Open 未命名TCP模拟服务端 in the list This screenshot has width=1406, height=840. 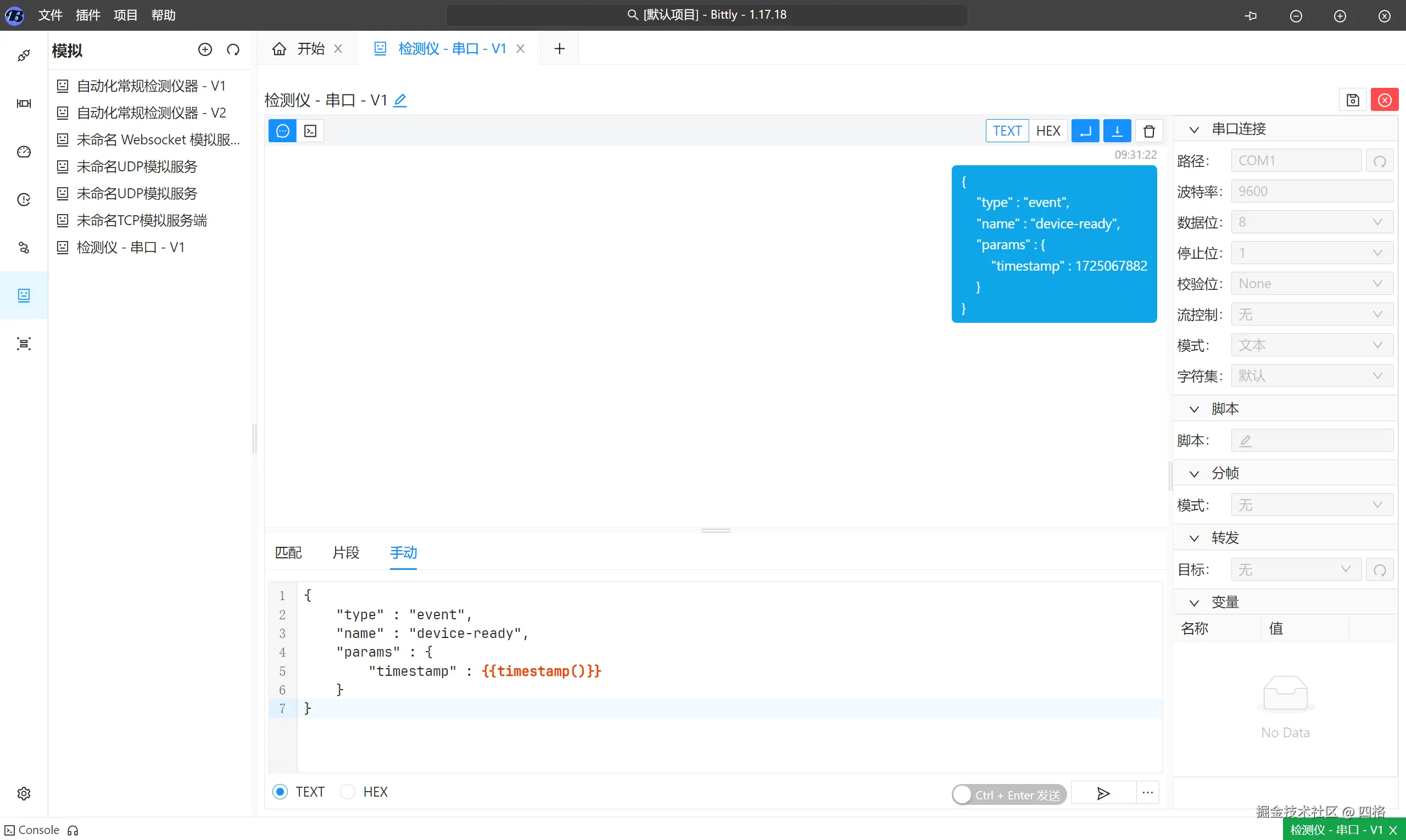(x=142, y=221)
